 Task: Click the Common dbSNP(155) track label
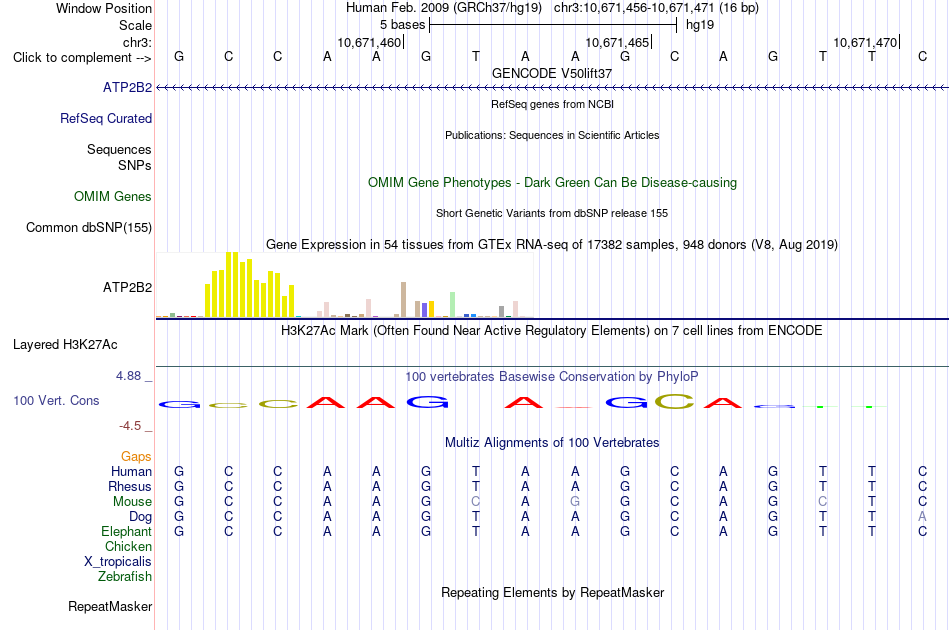point(88,227)
